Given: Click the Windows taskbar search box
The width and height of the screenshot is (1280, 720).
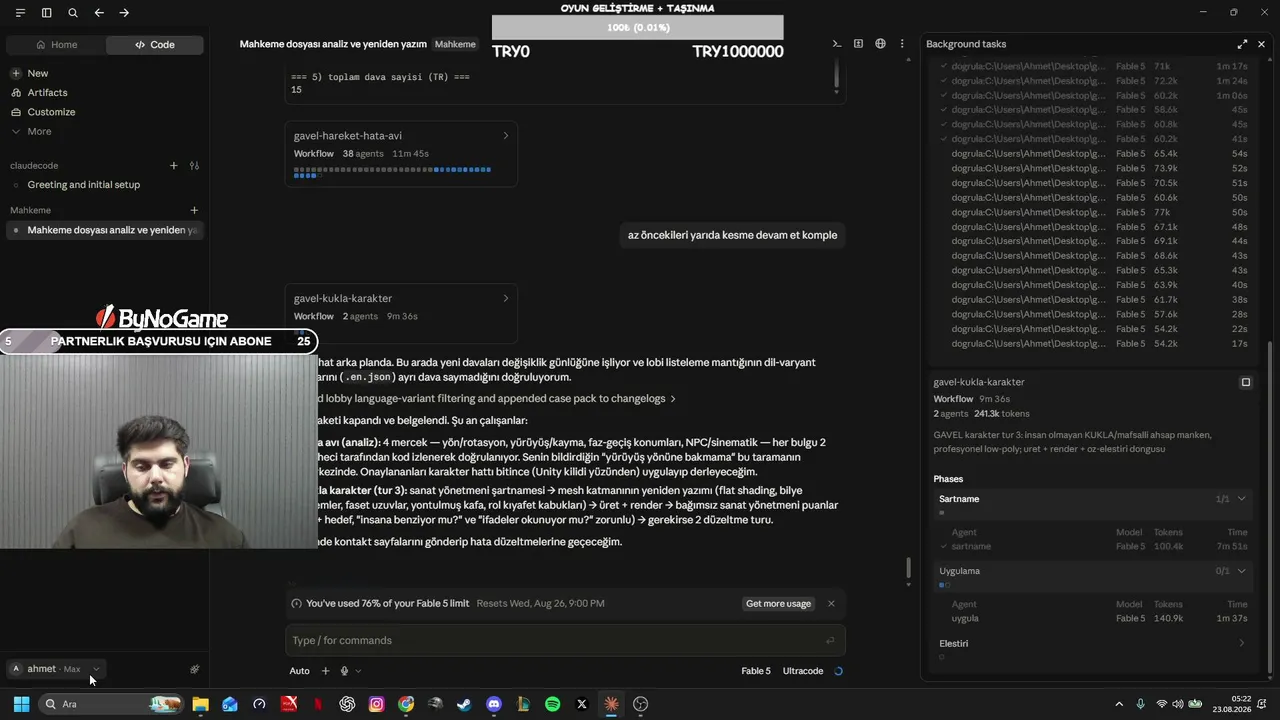Looking at the screenshot, I should (x=113, y=704).
